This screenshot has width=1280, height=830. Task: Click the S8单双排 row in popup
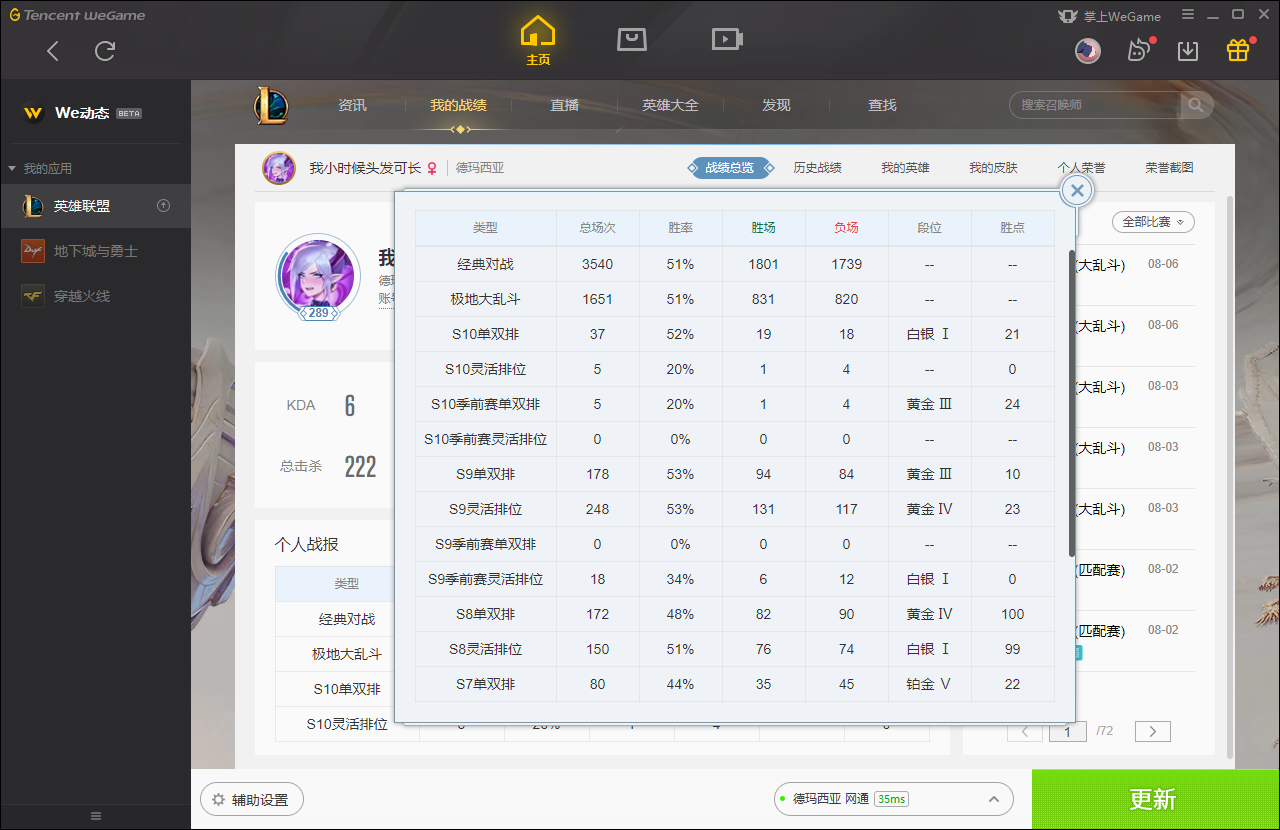[x=735, y=614]
